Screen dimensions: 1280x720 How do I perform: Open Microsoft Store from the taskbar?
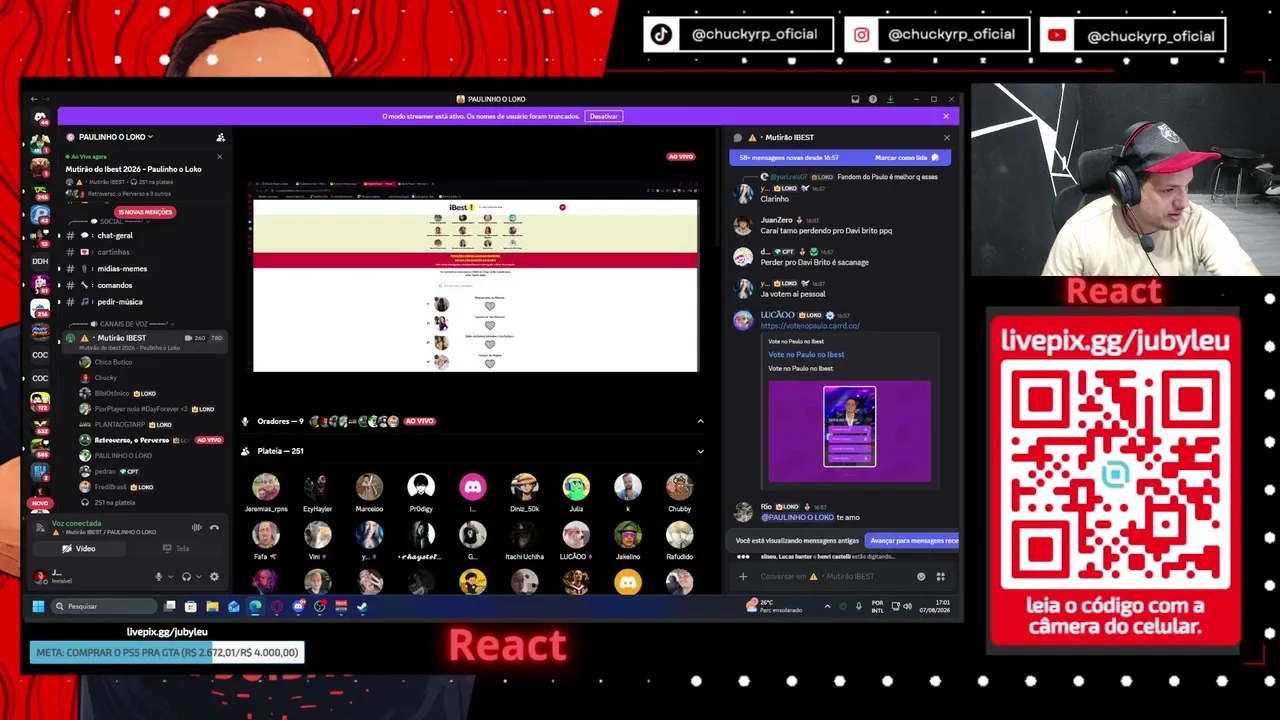coord(190,606)
